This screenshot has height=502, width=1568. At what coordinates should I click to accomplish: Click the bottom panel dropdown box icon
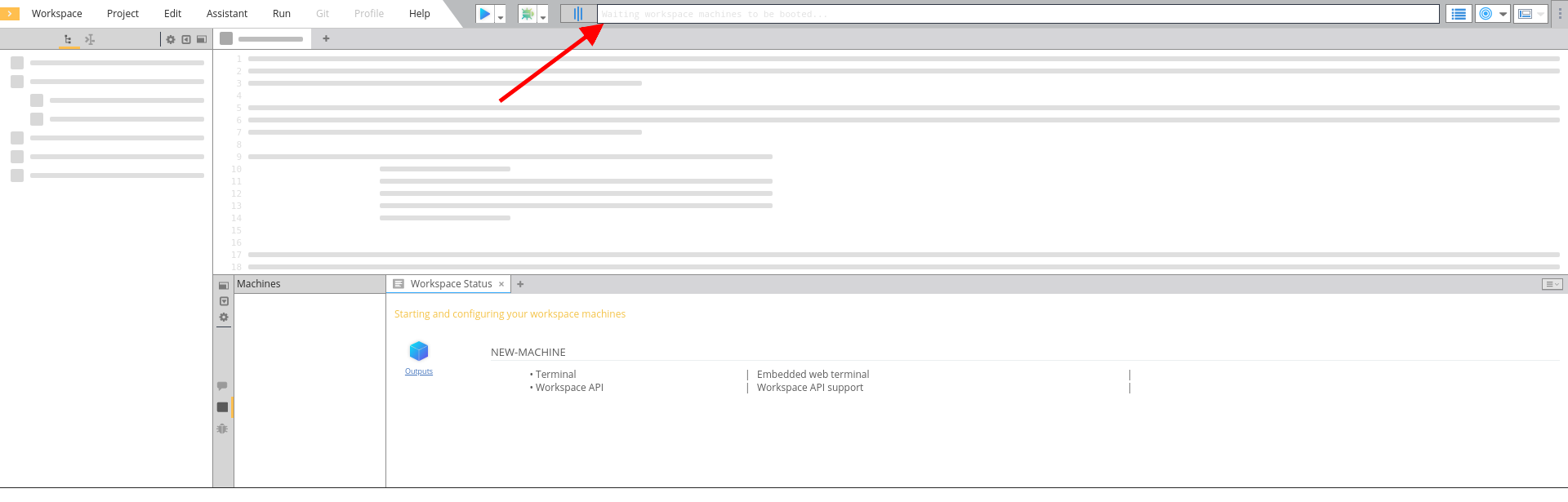click(224, 301)
